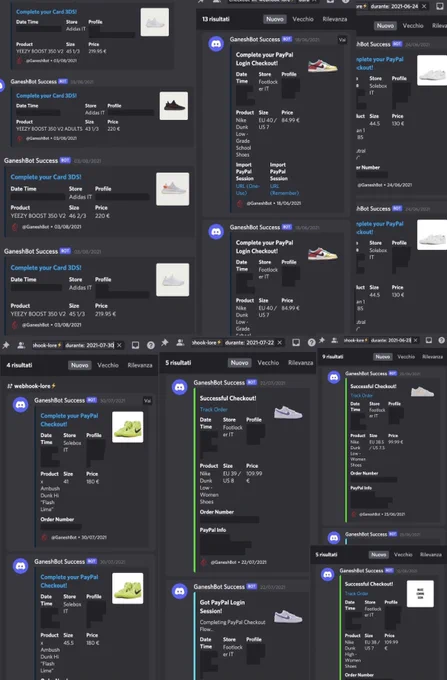Viewport: 447px width, 680px height.
Task: Select Rilevanza tab under 2021-07-22 search
Action: click(300, 363)
